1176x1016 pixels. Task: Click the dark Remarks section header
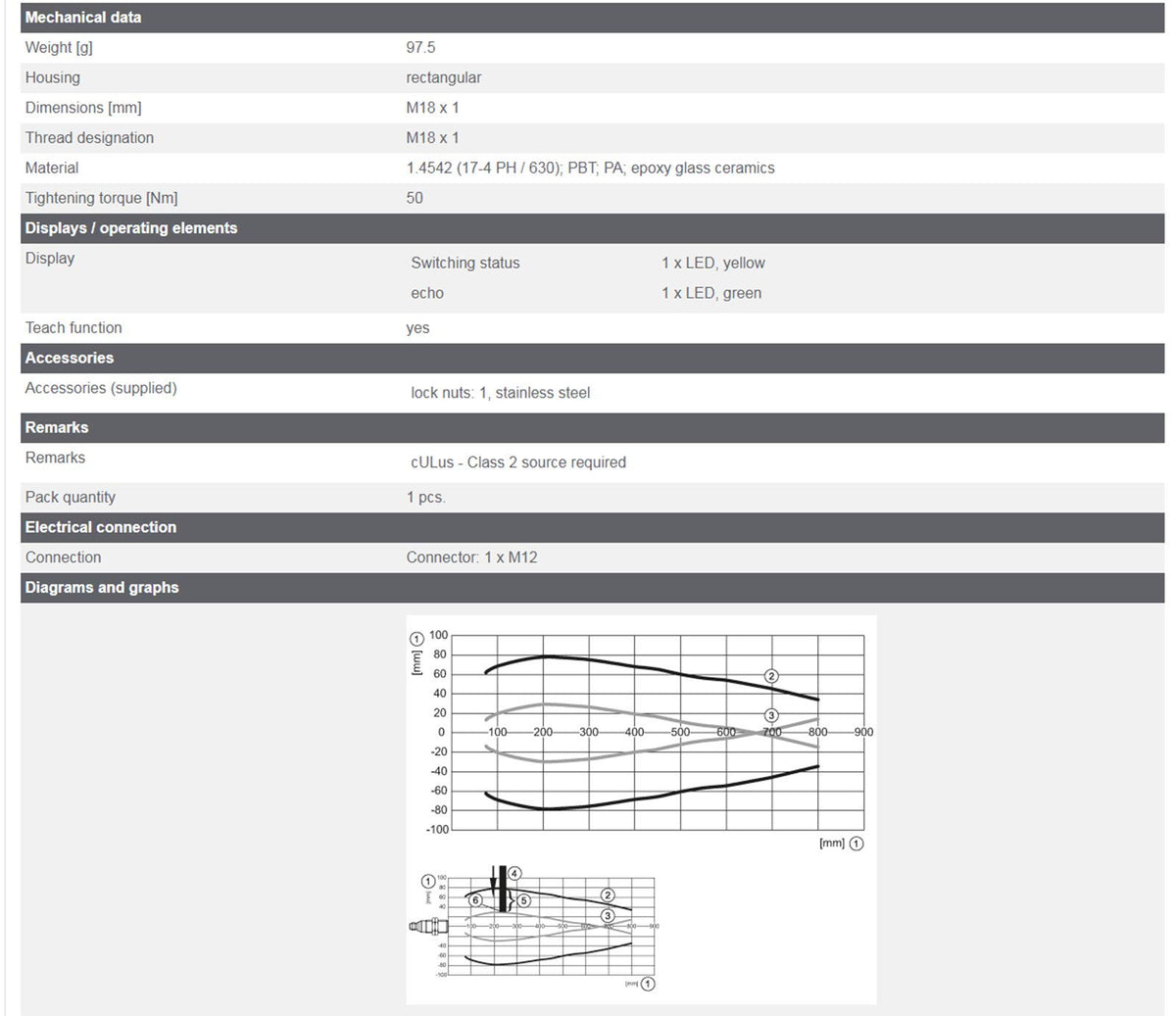[x=592, y=427]
